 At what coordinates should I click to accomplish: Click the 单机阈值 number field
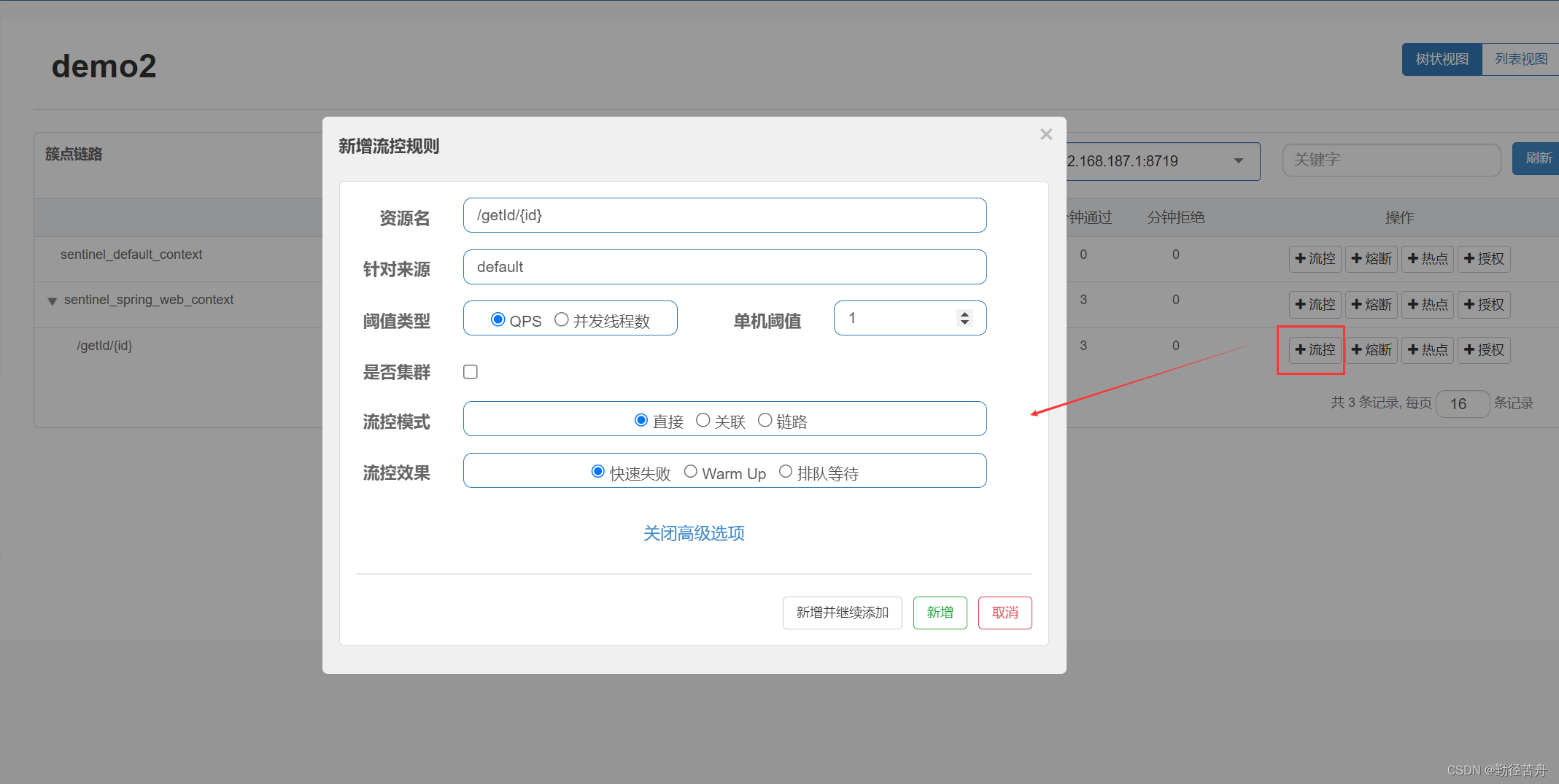tap(910, 318)
